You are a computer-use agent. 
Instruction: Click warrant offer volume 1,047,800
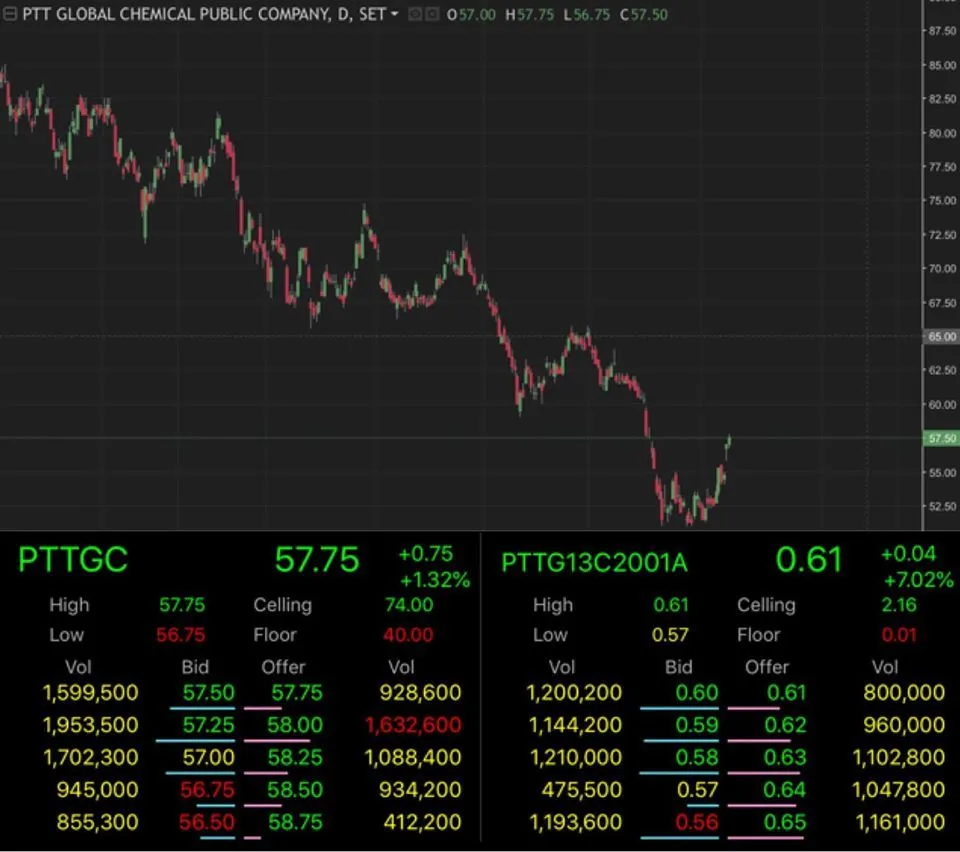coord(899,790)
